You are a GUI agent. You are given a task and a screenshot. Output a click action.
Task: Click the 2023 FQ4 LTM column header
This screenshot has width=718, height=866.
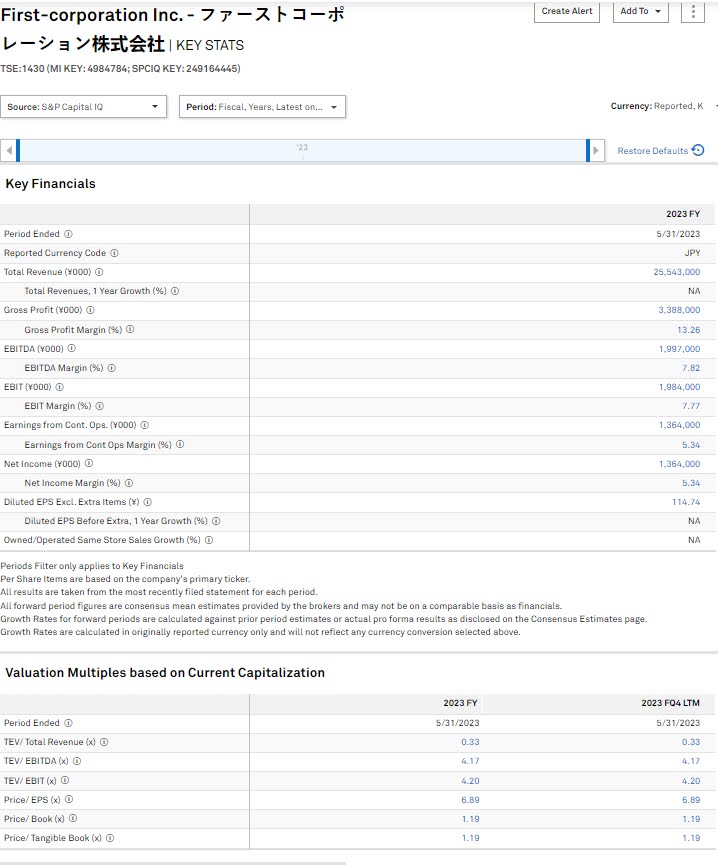tap(671, 703)
